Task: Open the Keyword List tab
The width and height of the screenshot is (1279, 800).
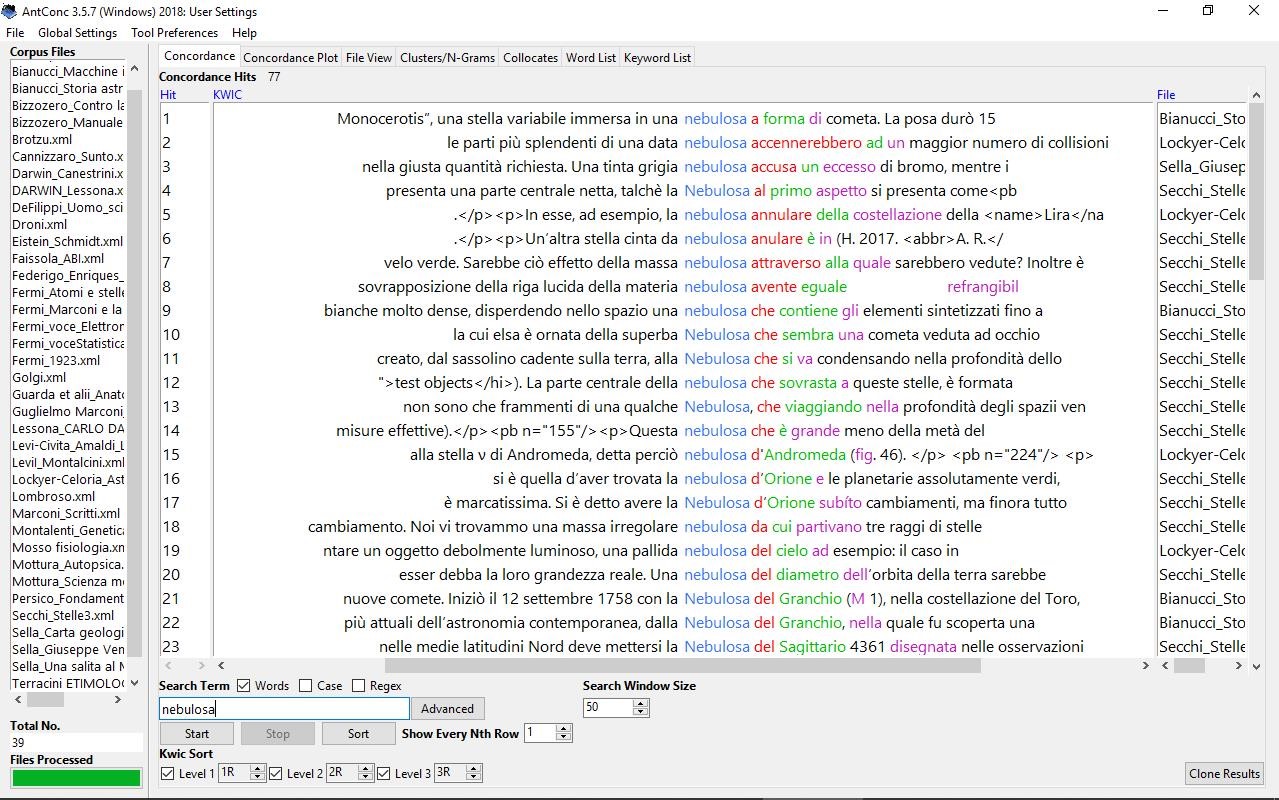Action: coord(657,58)
